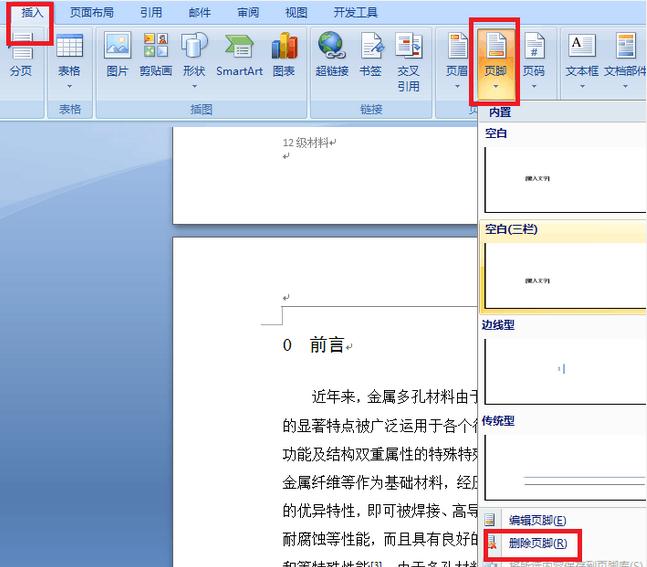Screen dimensions: 647x567
Task: Switch to the 开发工具 tab
Action: click(355, 12)
